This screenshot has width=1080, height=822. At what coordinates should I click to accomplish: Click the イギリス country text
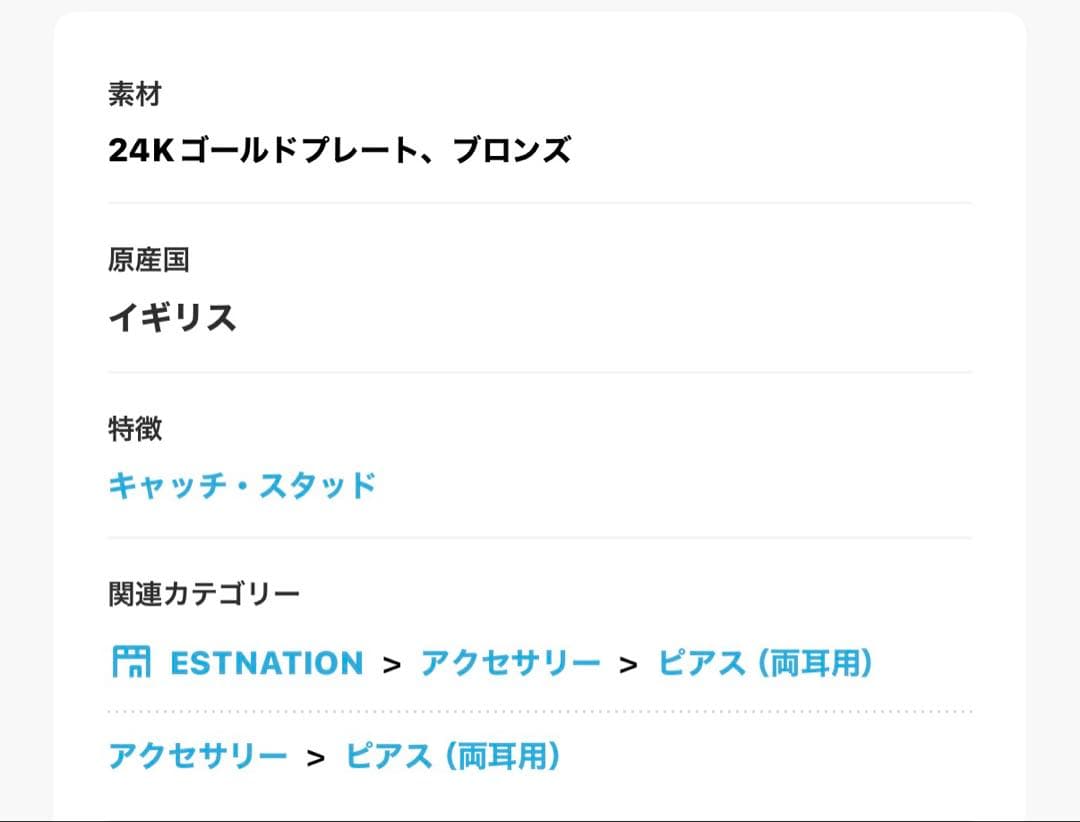172,318
